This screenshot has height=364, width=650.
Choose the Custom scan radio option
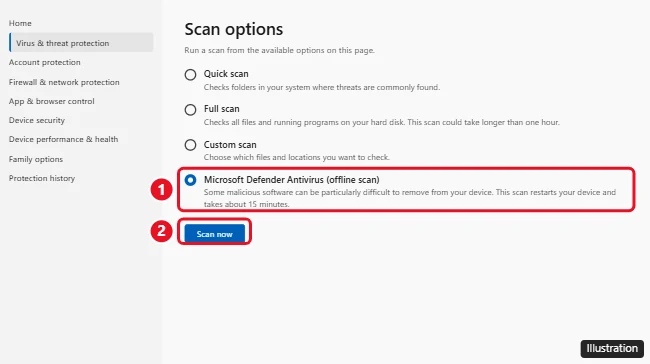pos(190,145)
